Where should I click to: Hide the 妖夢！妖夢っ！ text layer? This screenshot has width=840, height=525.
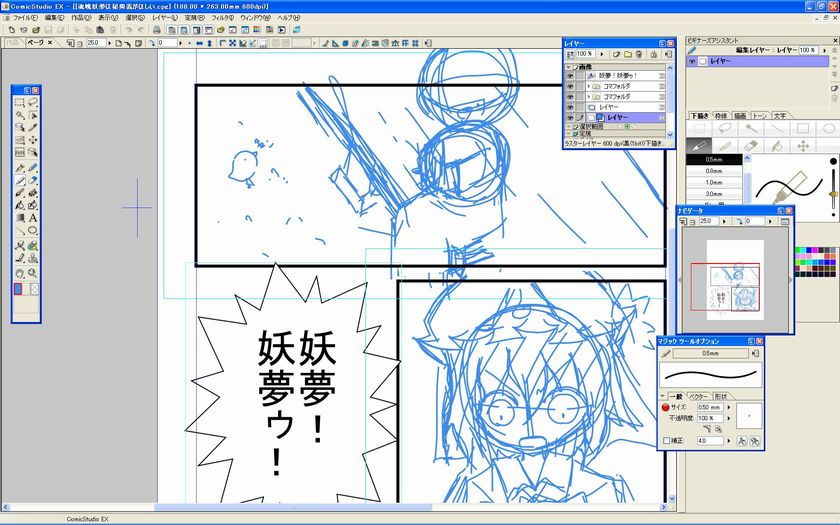tap(570, 76)
